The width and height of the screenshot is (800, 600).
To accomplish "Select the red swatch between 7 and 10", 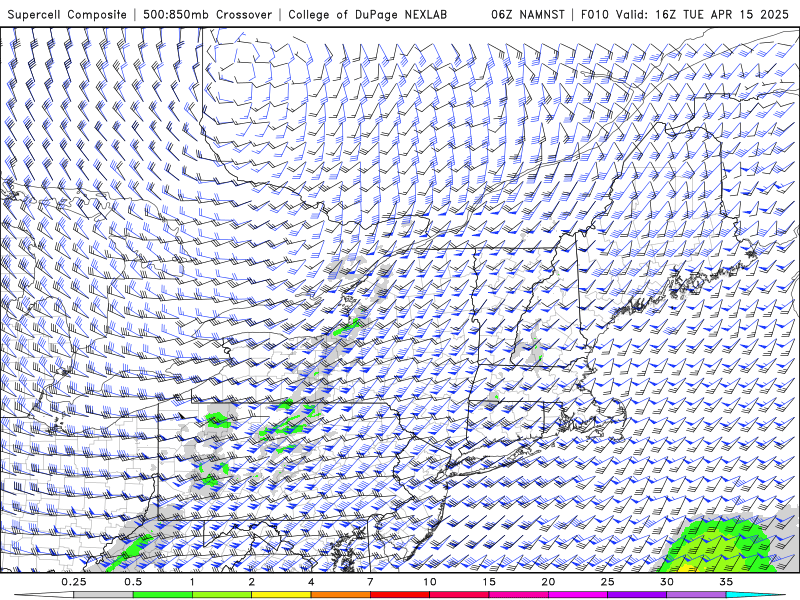I will coord(399,595).
